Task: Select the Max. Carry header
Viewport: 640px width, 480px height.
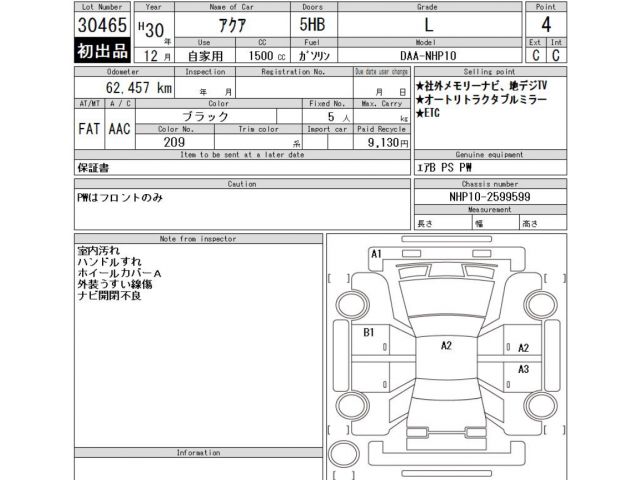Action: [x=382, y=104]
